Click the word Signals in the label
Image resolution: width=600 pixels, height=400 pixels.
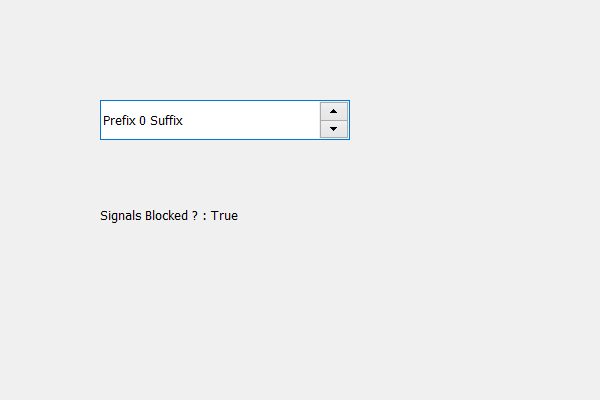point(121,215)
